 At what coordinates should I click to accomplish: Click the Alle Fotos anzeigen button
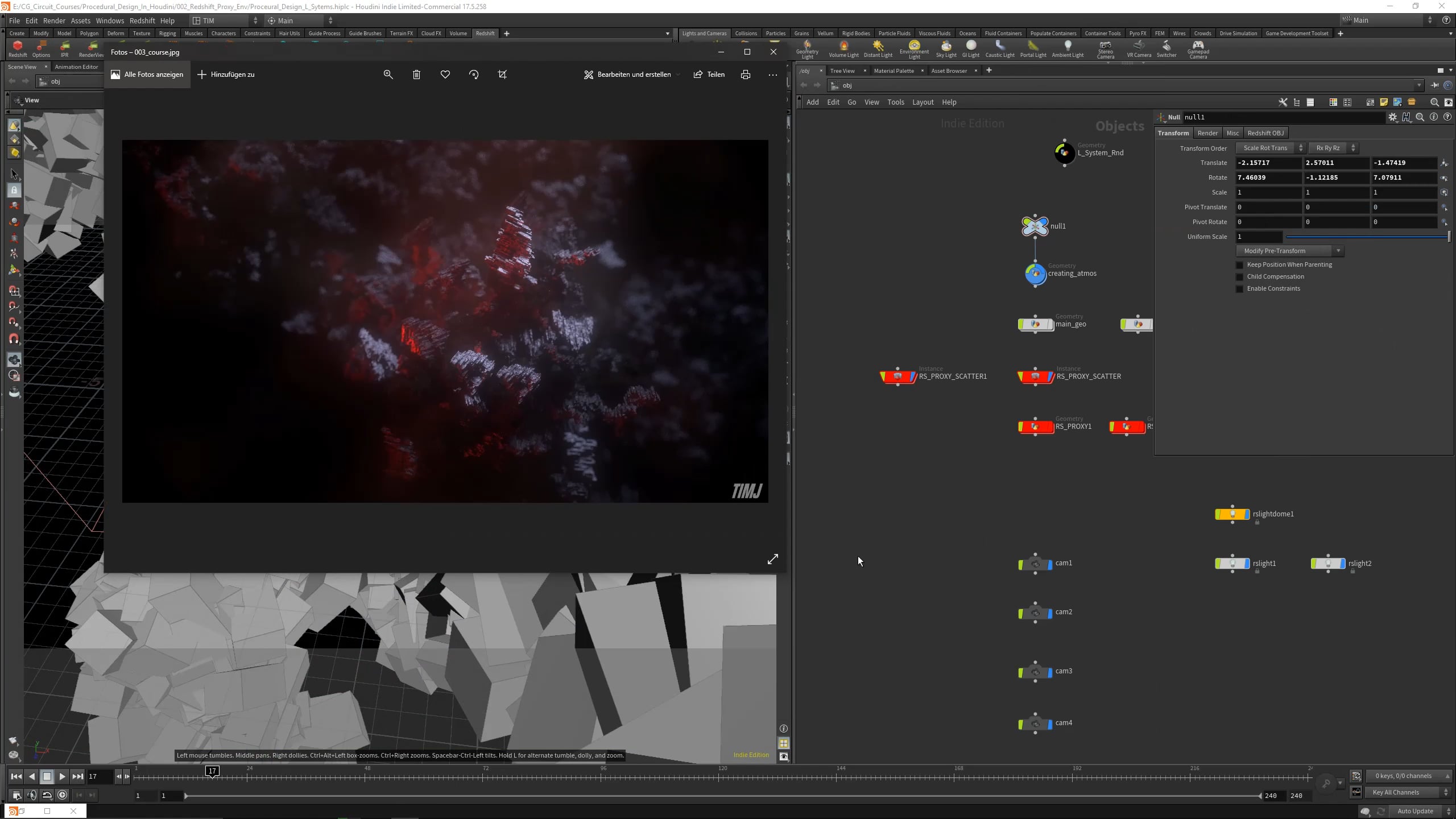pyautogui.click(x=147, y=74)
